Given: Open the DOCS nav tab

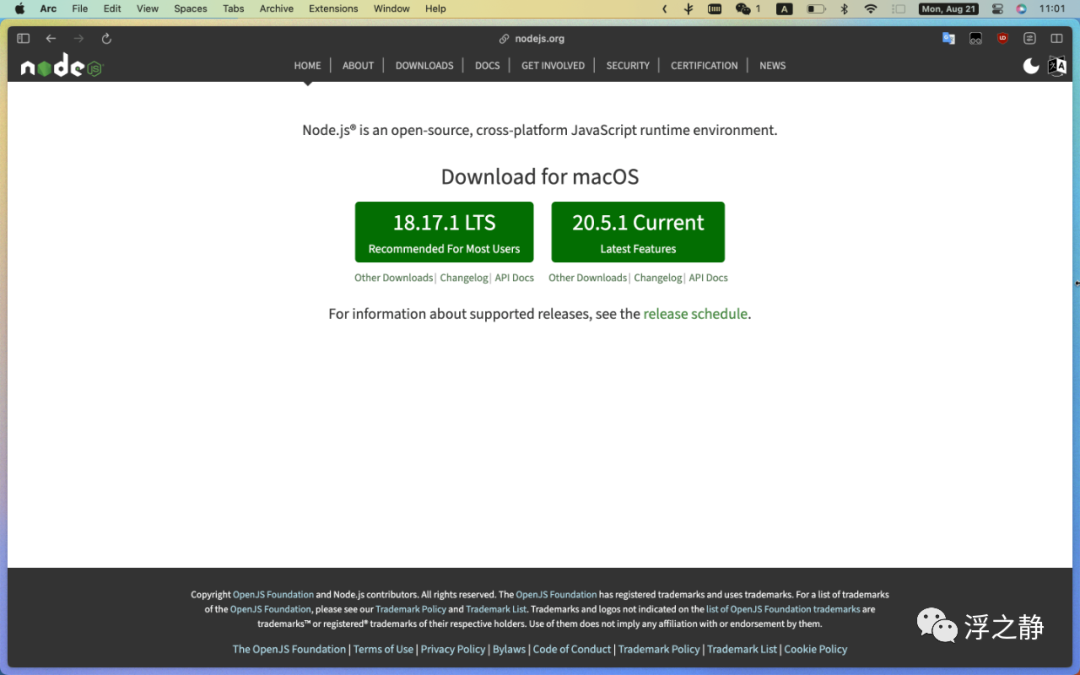Looking at the screenshot, I should 487,65.
